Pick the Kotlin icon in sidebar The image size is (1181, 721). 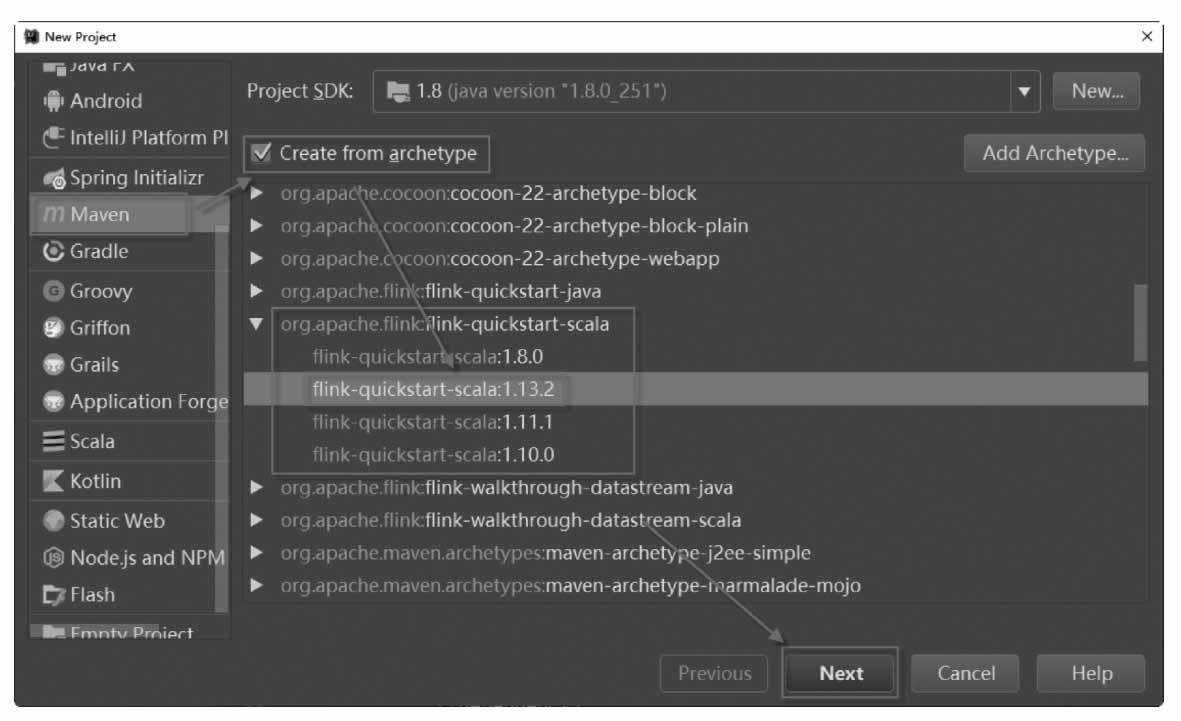(x=53, y=481)
